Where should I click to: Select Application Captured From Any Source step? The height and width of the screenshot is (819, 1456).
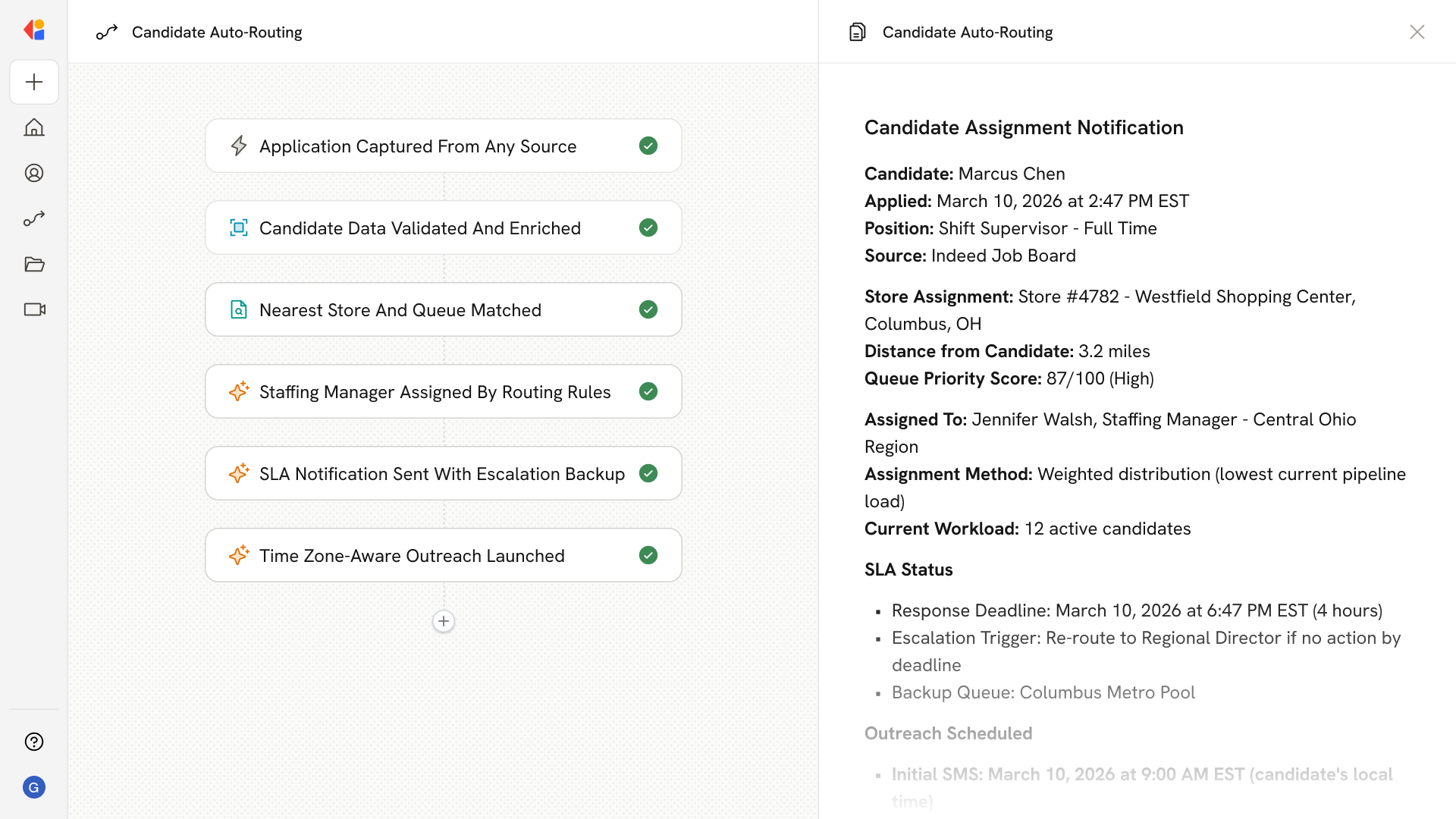pos(417,146)
